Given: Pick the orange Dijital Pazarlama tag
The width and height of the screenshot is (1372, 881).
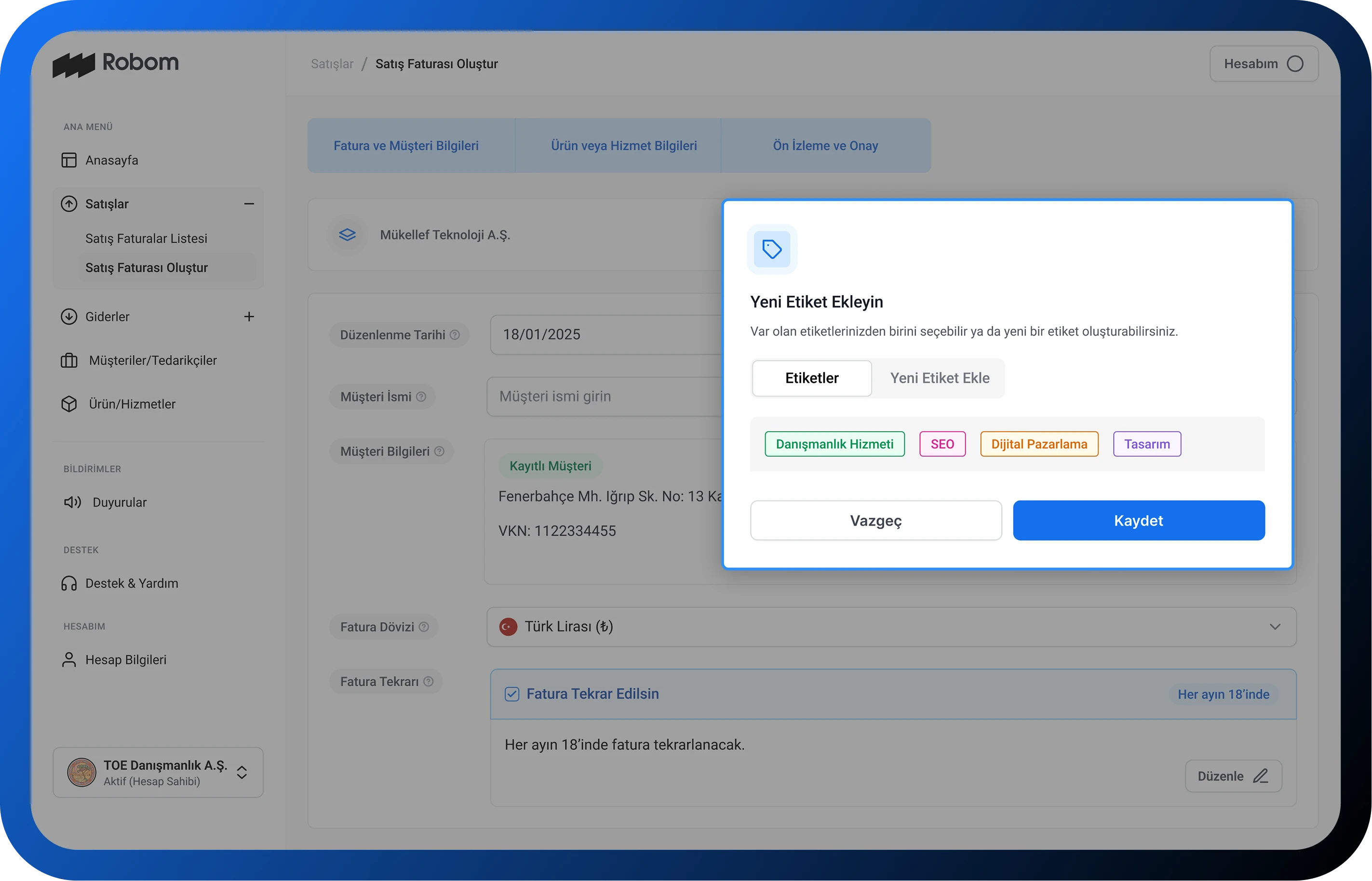Looking at the screenshot, I should pyautogui.click(x=1038, y=444).
